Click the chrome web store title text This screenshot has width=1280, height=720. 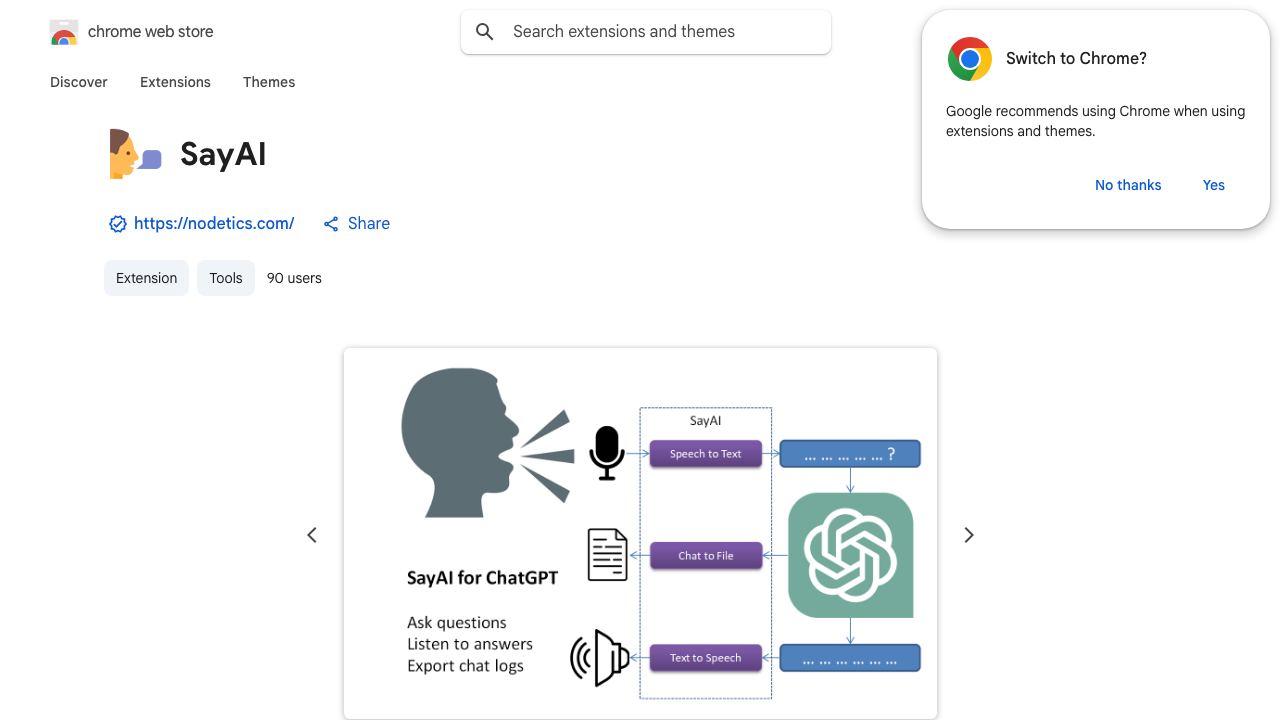[x=151, y=32]
